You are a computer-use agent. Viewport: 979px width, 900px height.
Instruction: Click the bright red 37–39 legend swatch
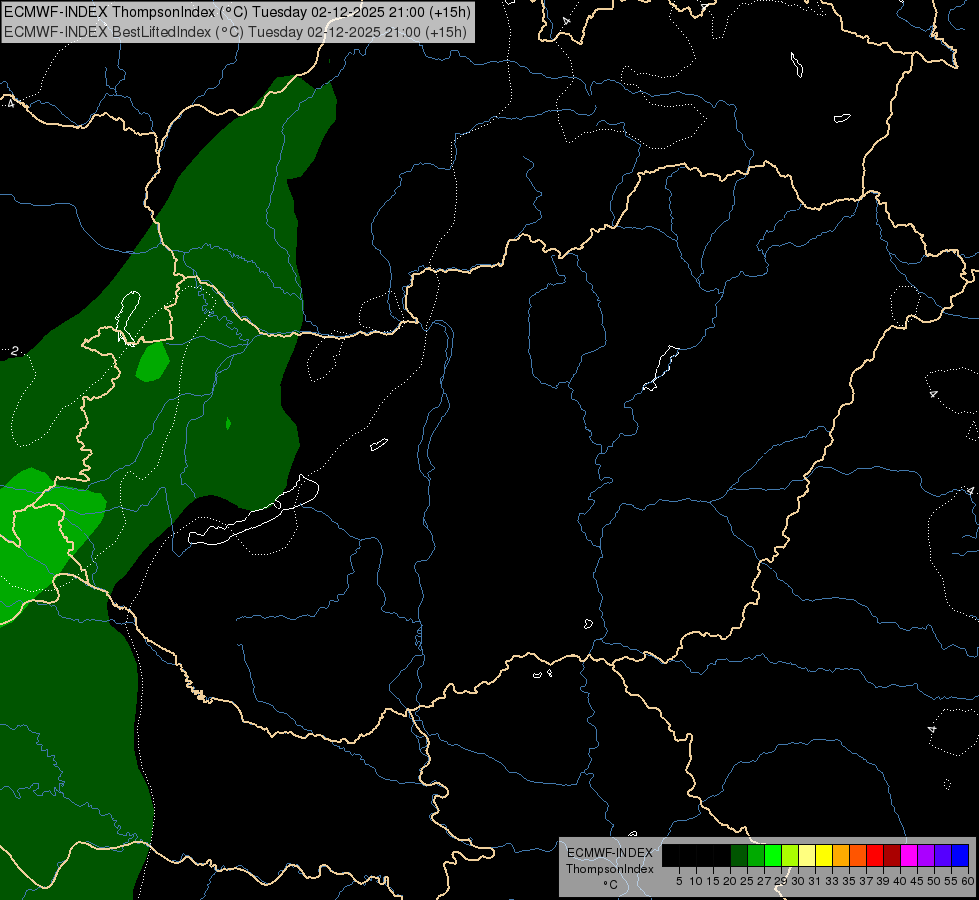coord(875,855)
